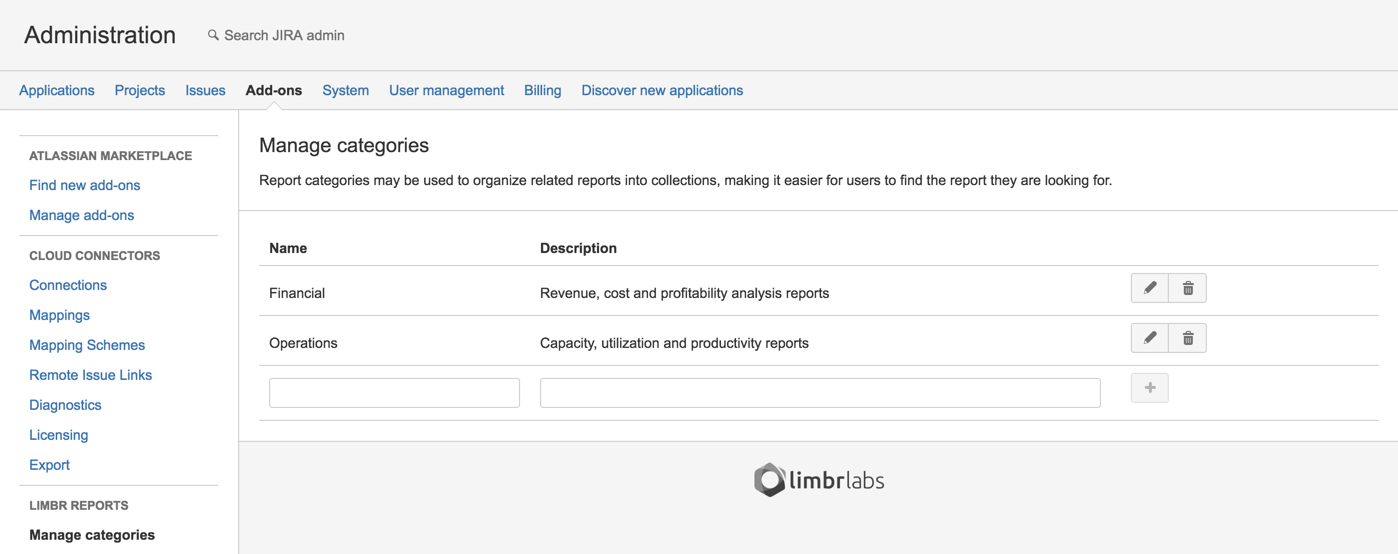
Task: Open Mappings sidebar link
Action: click(x=60, y=315)
